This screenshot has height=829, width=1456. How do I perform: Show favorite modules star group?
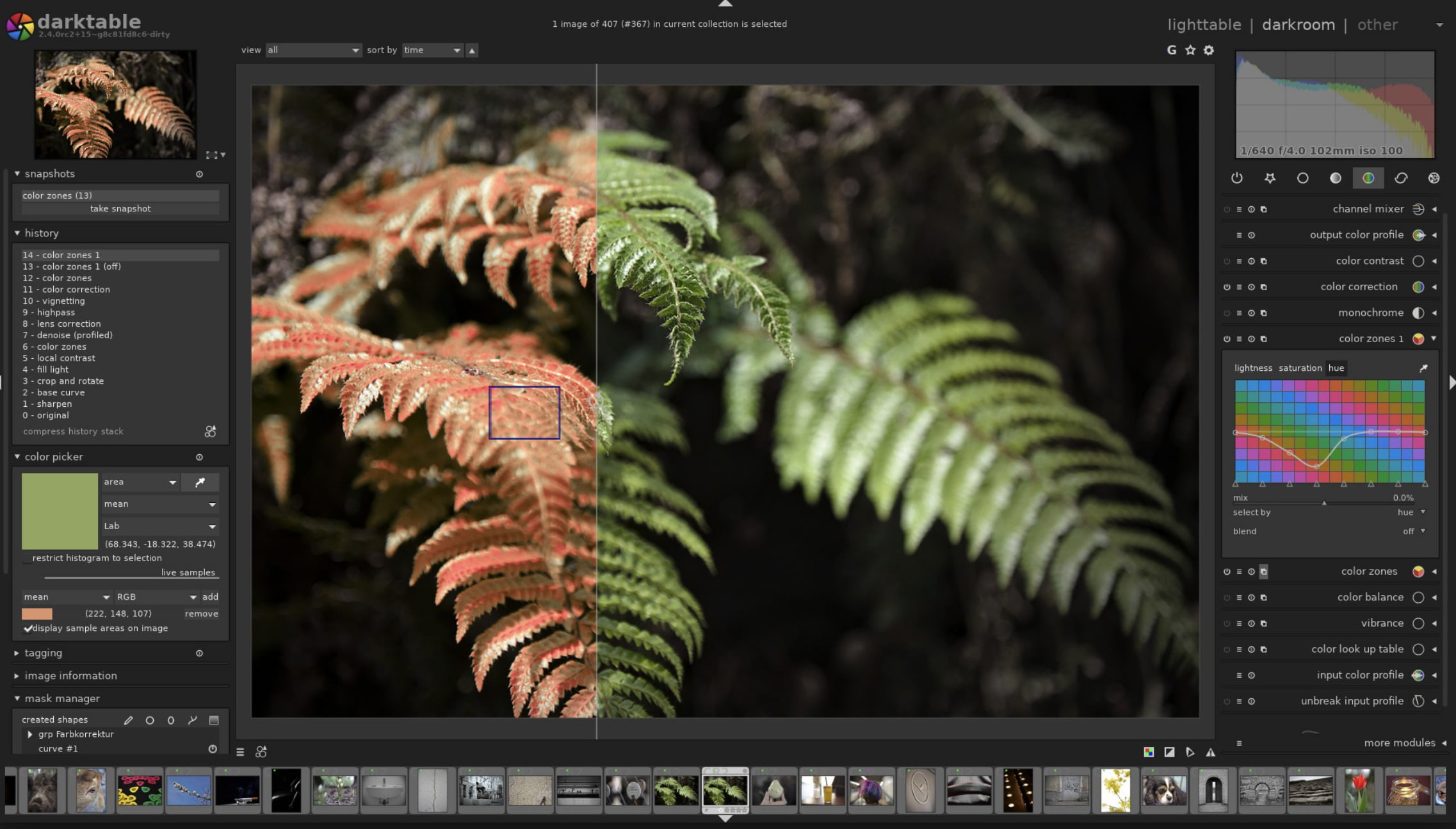coord(1270,178)
